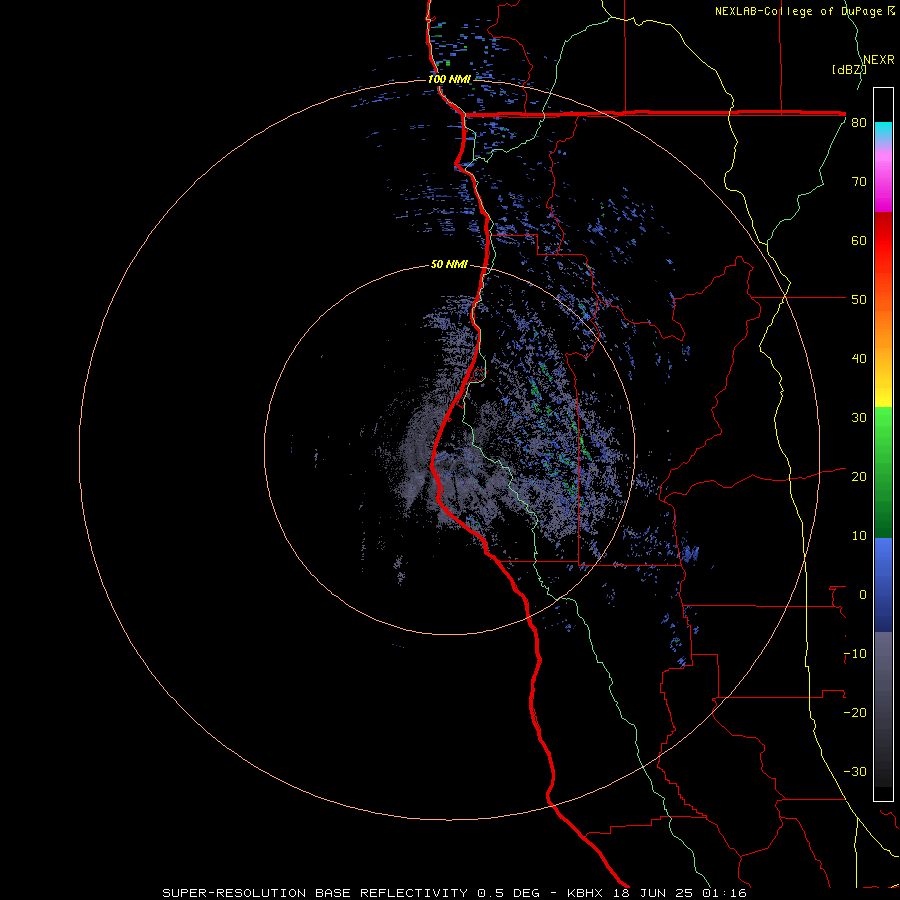Click the KBHX station identifier in caption
This screenshot has width=900, height=900.
coord(584,893)
